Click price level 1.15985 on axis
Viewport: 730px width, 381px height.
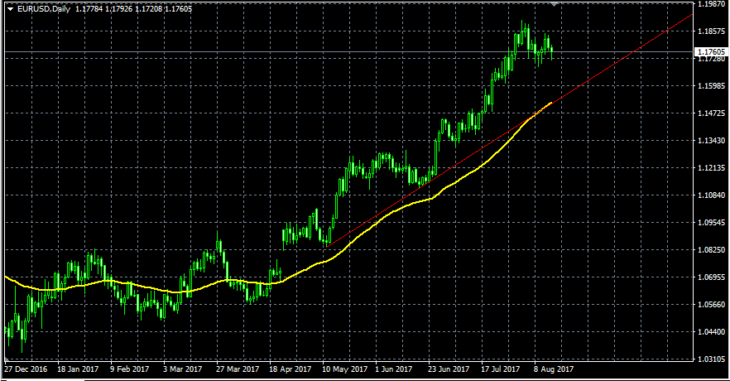point(711,86)
